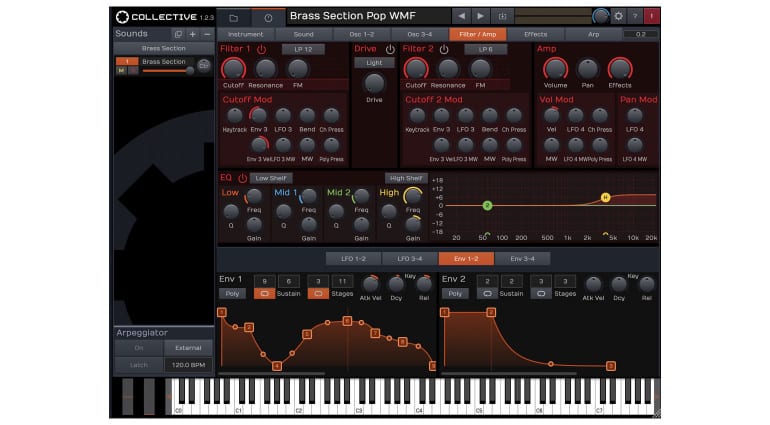Click the Env 1 Atk Vel knob
This screenshot has height=425, width=770.
point(370,284)
